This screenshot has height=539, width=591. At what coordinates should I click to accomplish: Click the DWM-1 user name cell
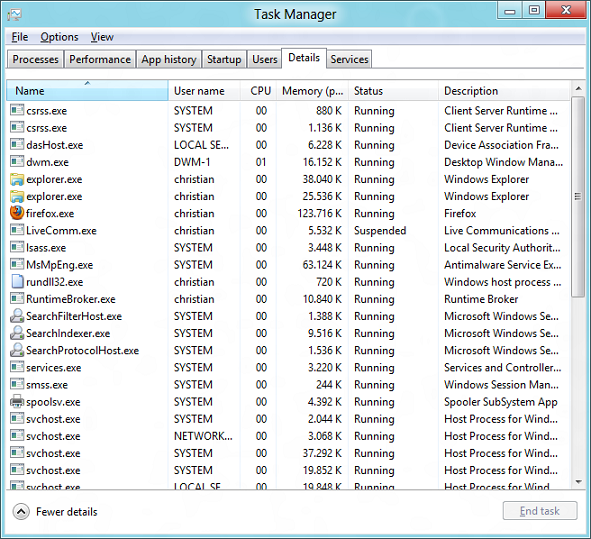(x=192, y=162)
